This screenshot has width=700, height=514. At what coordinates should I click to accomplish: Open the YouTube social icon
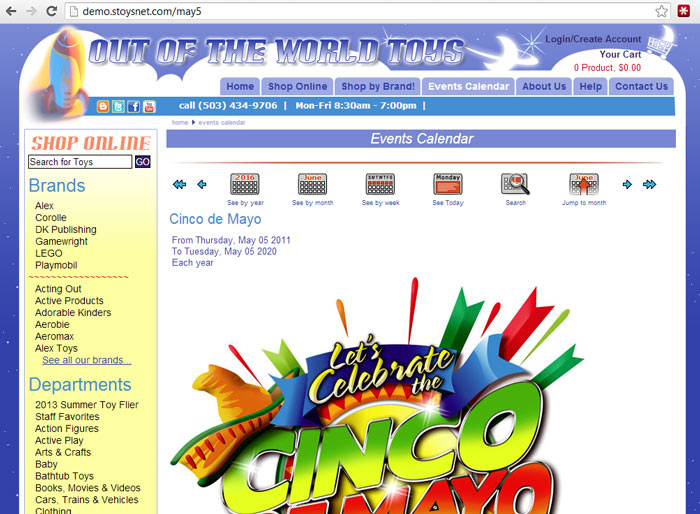click(x=149, y=106)
